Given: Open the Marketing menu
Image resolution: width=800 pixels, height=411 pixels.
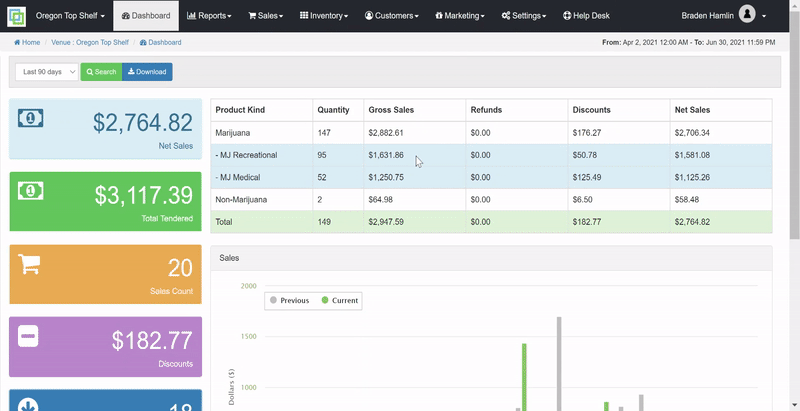Looking at the screenshot, I should pyautogui.click(x=460, y=16).
